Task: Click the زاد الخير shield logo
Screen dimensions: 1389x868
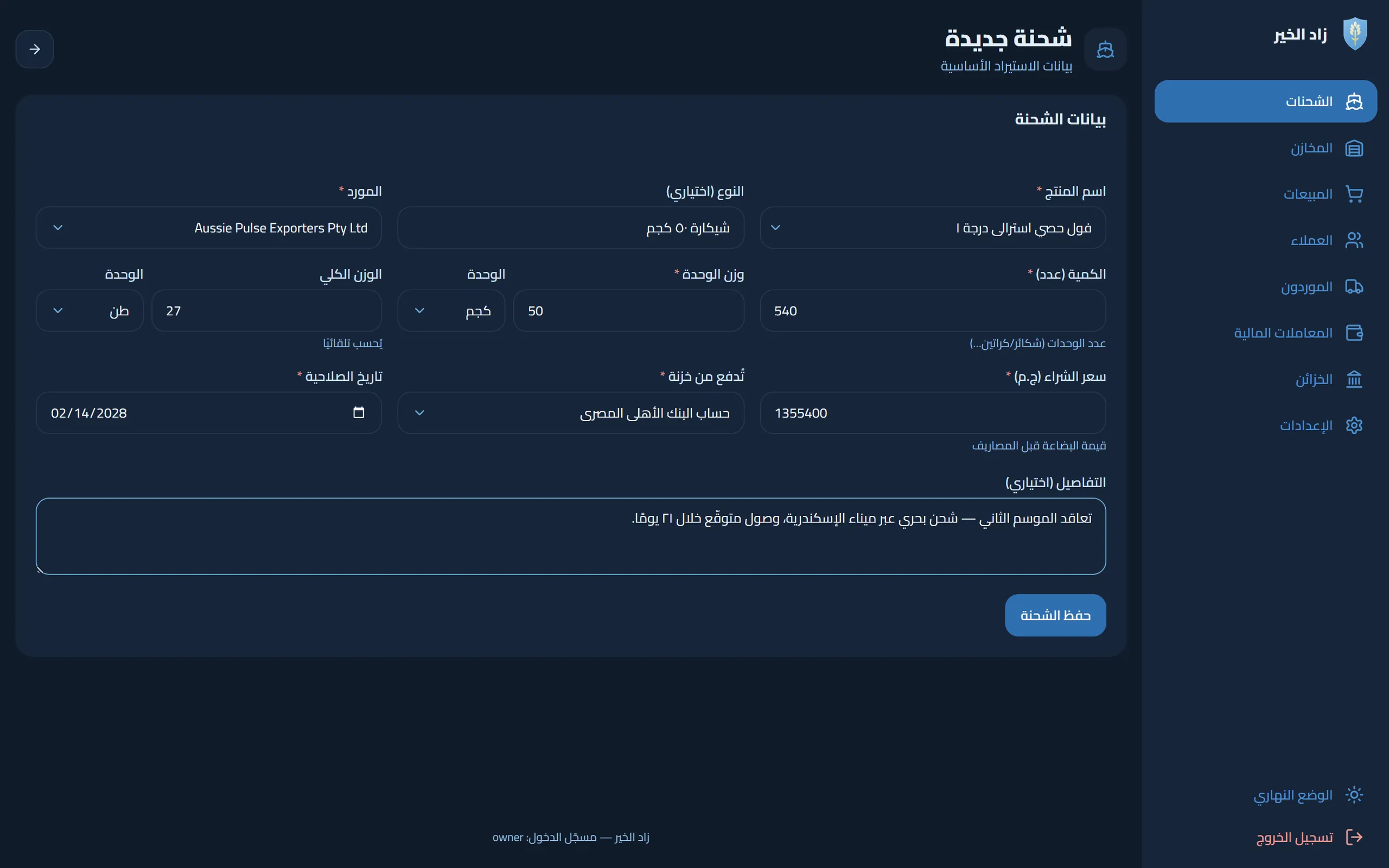Action: tap(1355, 34)
